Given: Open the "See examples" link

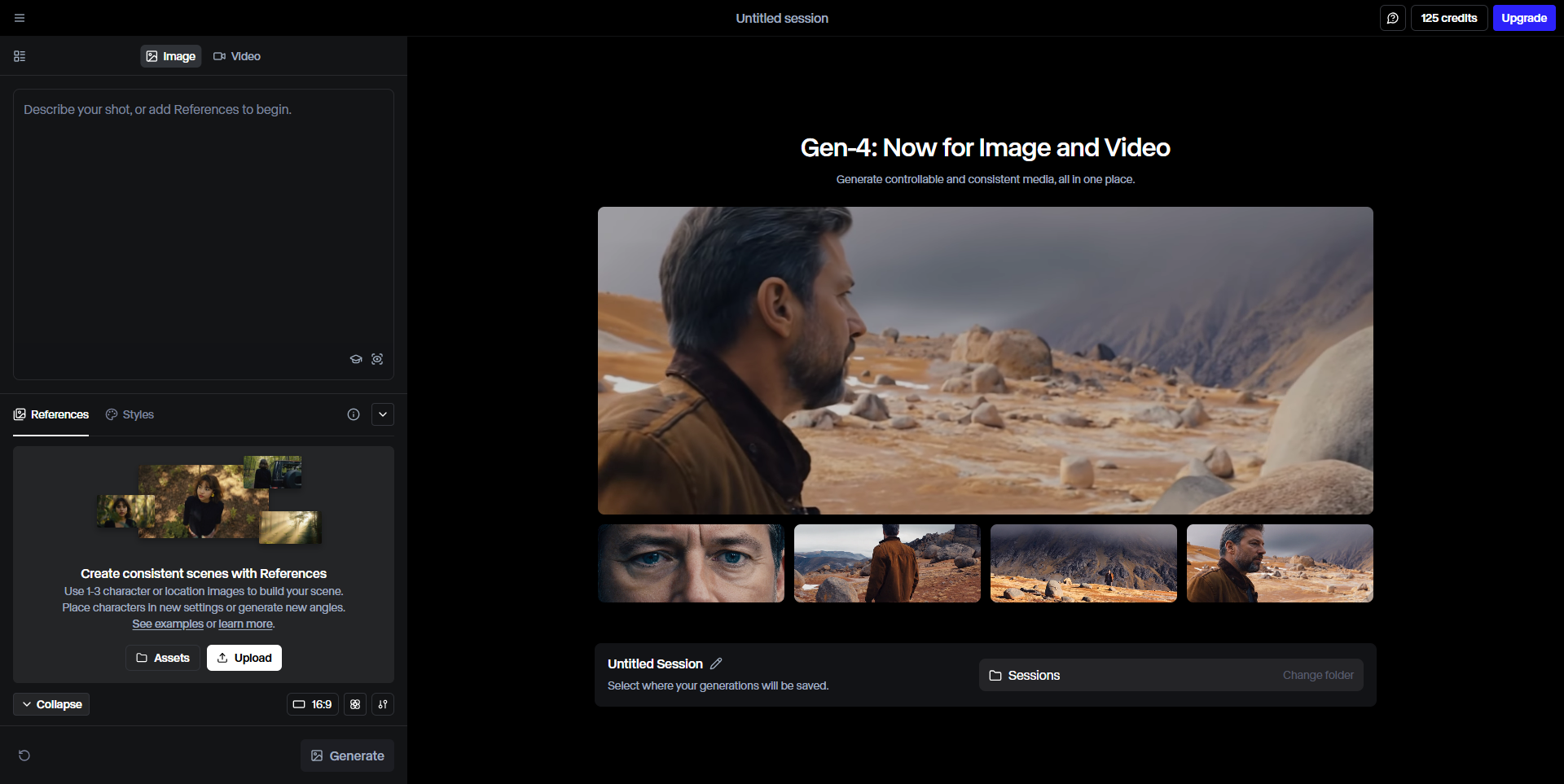Looking at the screenshot, I should coord(168,624).
